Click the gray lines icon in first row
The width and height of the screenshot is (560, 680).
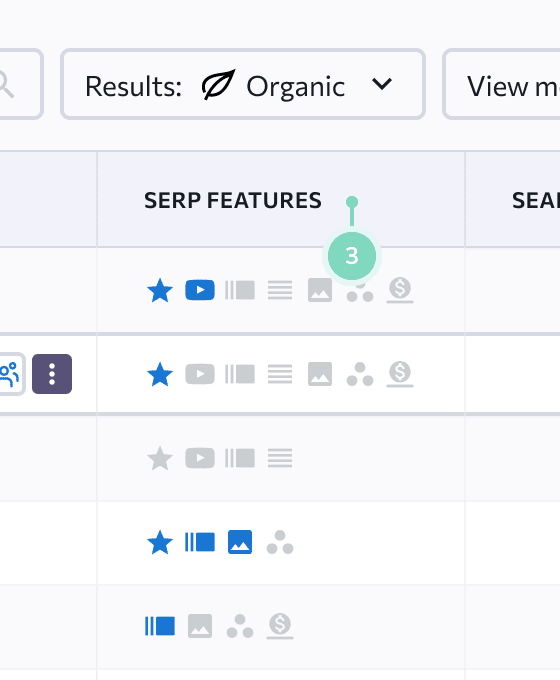pyautogui.click(x=280, y=290)
